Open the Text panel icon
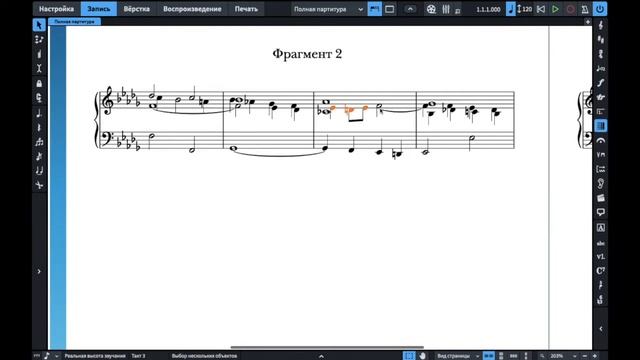 click(x=600, y=228)
